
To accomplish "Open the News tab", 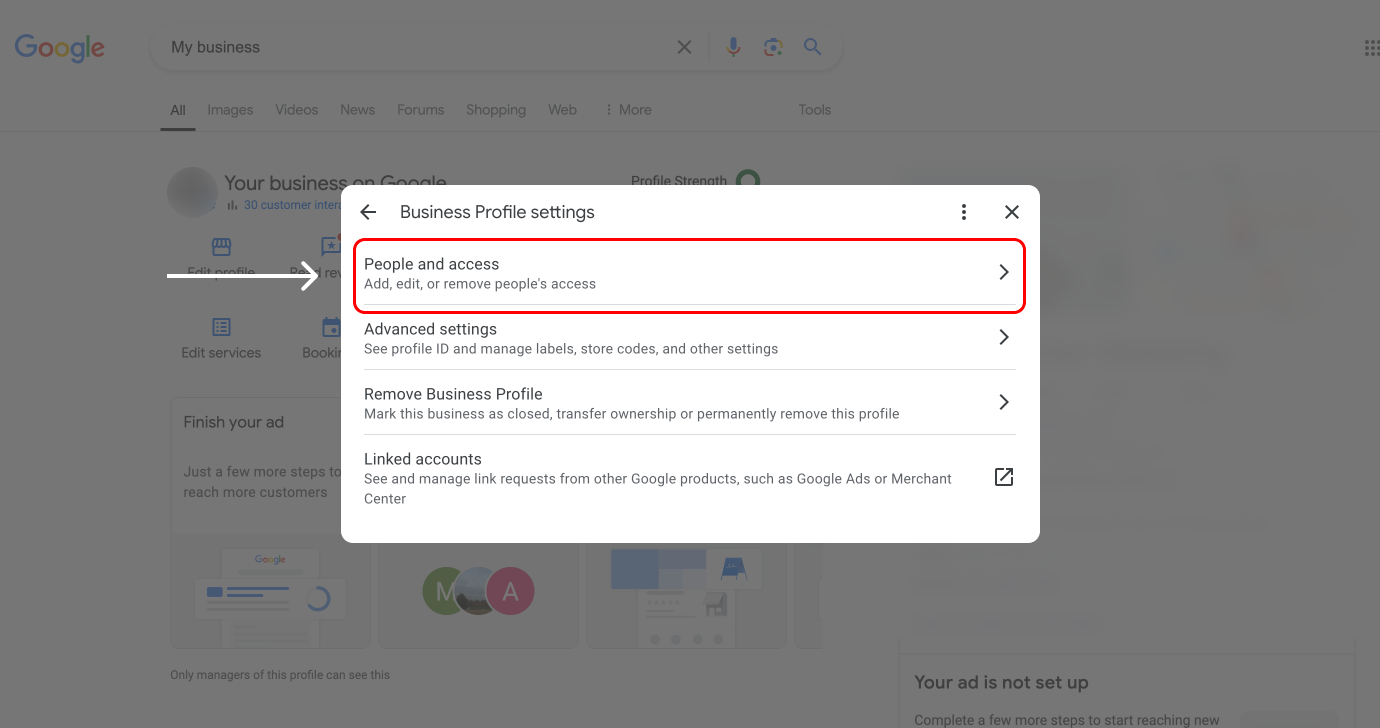I will pos(357,110).
